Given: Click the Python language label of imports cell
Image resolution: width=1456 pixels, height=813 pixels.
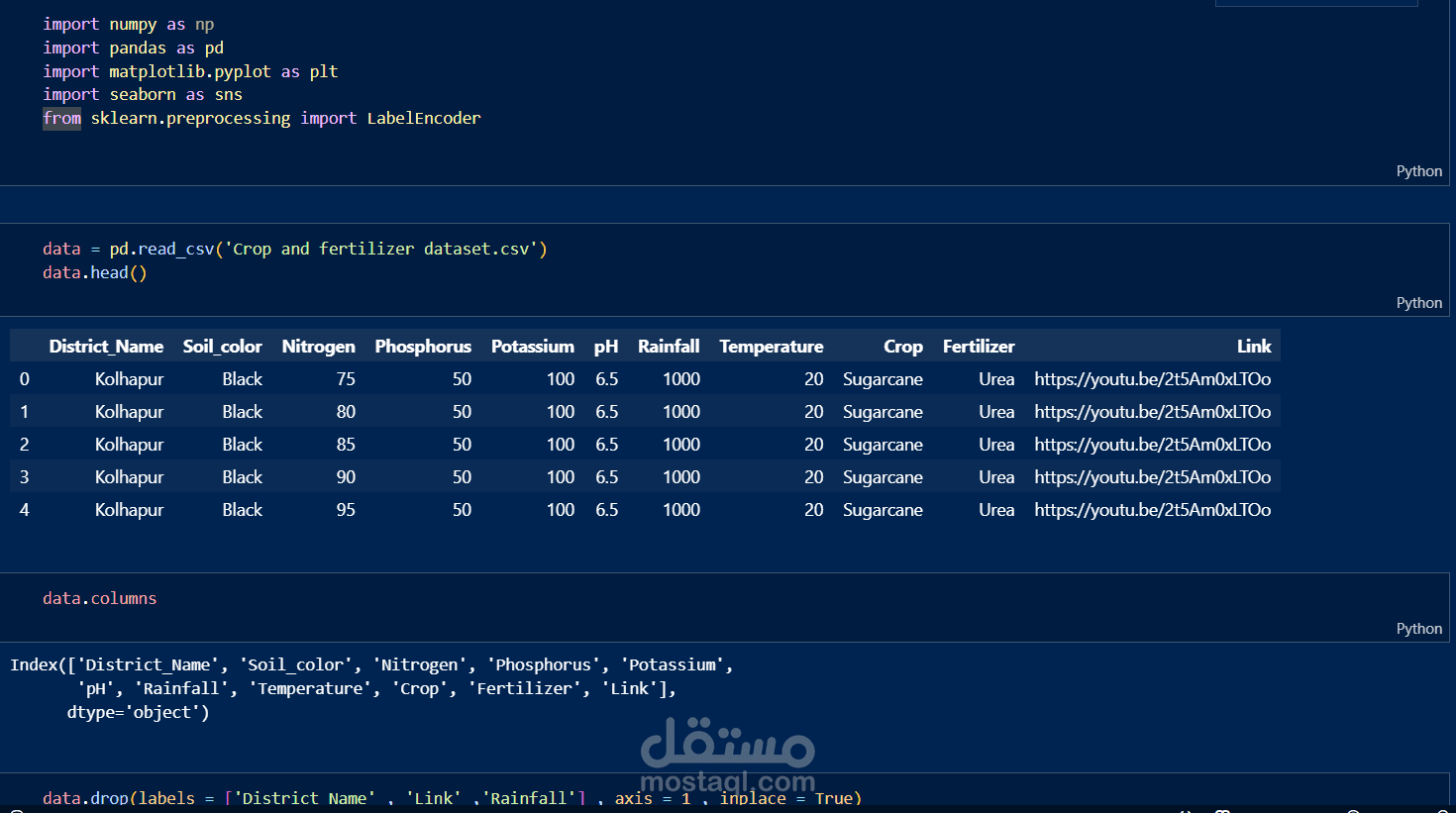Looking at the screenshot, I should [1418, 171].
